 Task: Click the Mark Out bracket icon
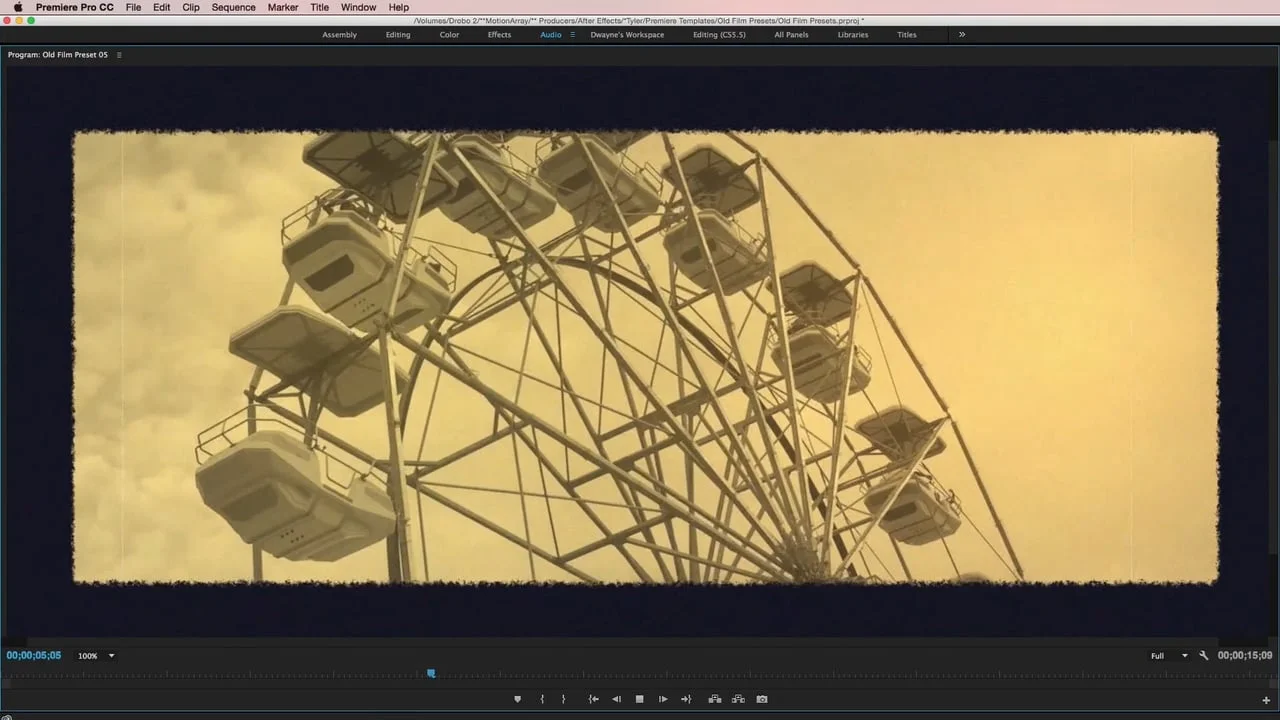point(563,699)
